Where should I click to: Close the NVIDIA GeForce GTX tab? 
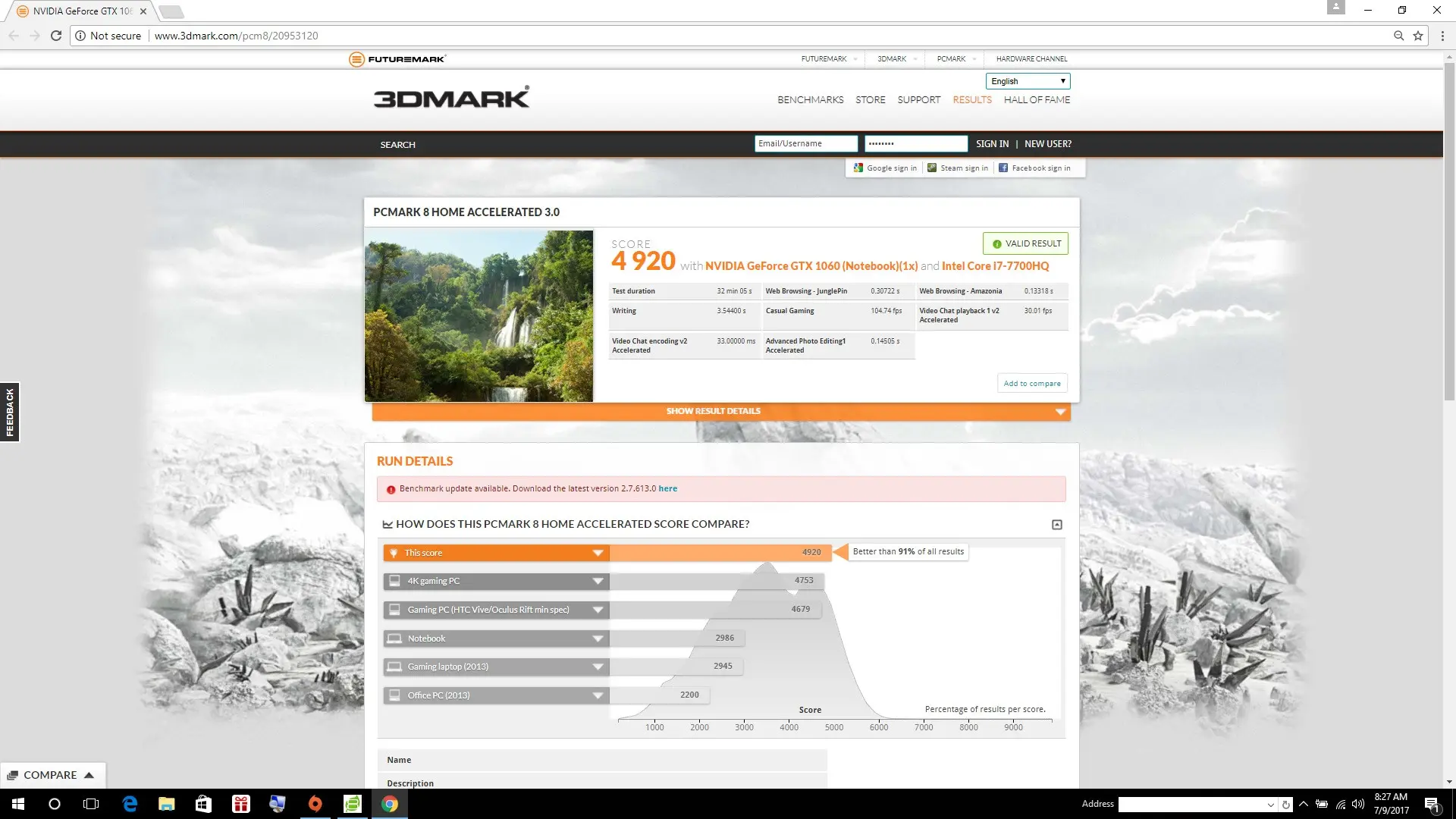[143, 11]
